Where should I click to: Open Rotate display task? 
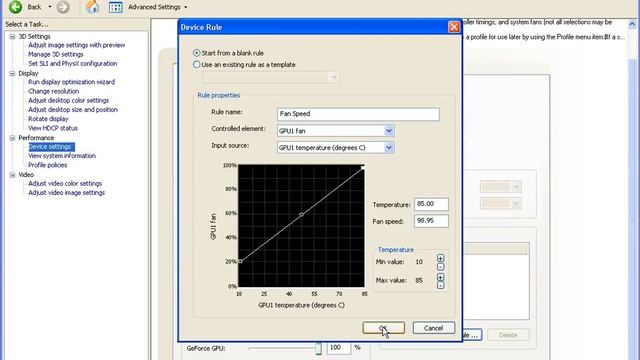point(48,119)
